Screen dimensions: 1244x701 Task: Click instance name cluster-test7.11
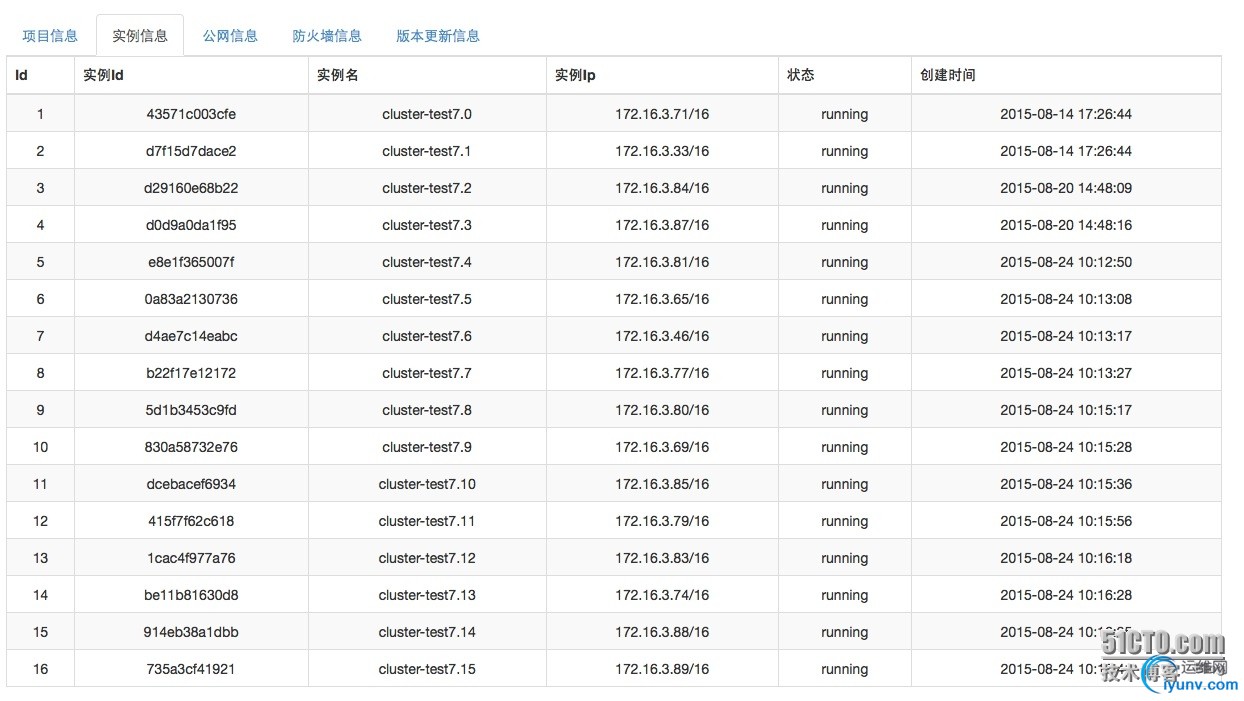[x=427, y=521]
